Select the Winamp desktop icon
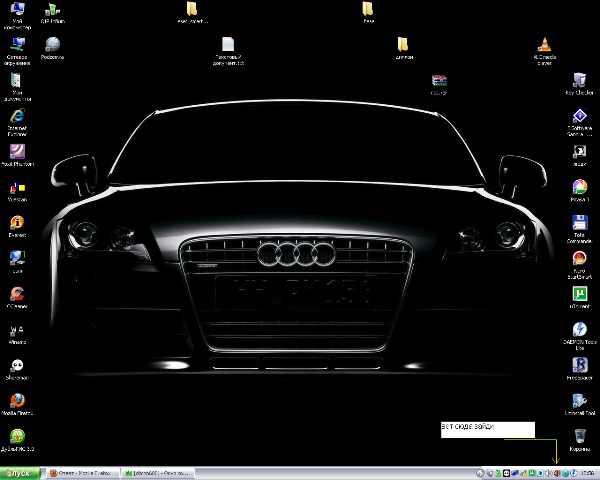Screen dimensions: 600x480 click(17, 333)
